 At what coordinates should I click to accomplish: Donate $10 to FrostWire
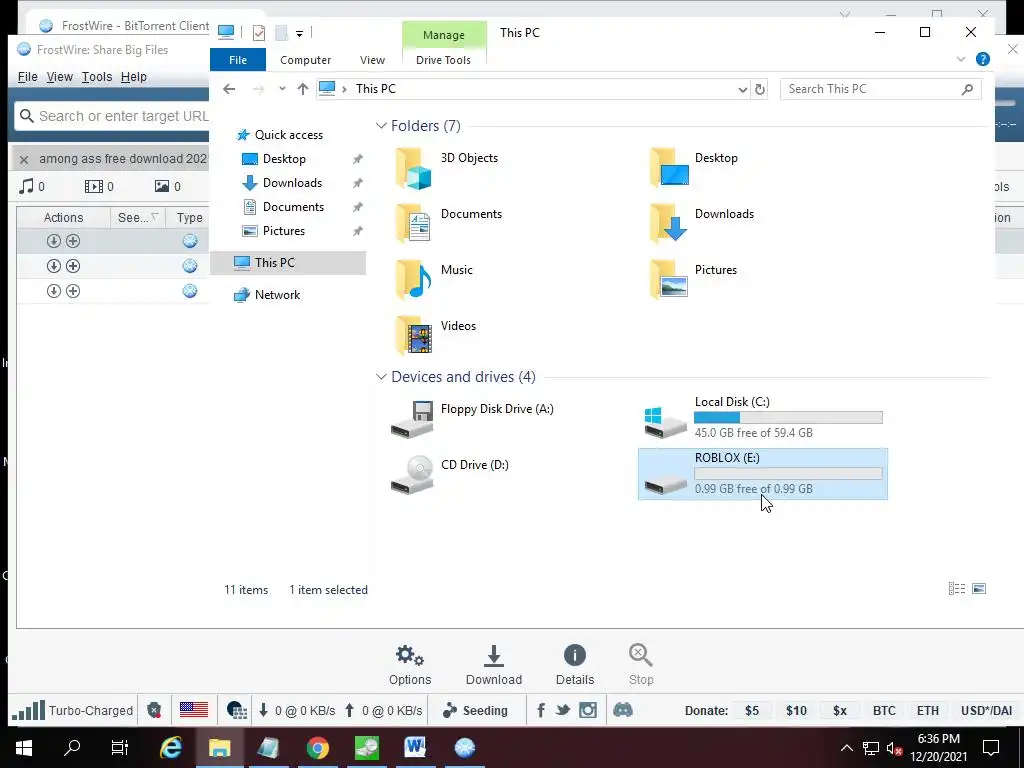(x=796, y=711)
